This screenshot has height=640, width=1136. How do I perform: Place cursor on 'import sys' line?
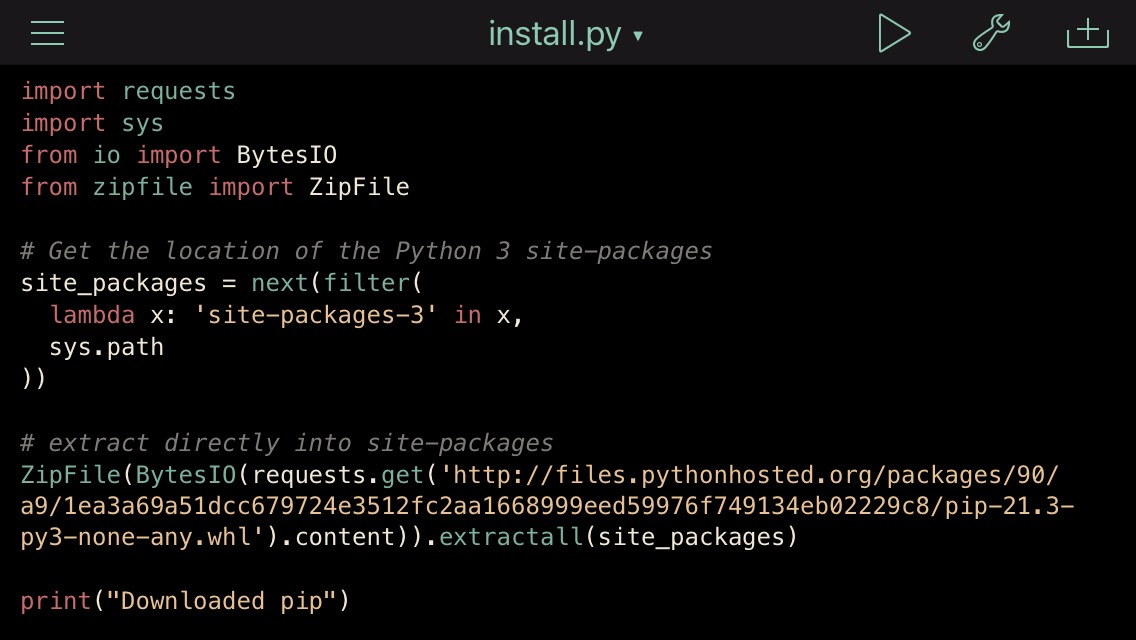[92, 123]
